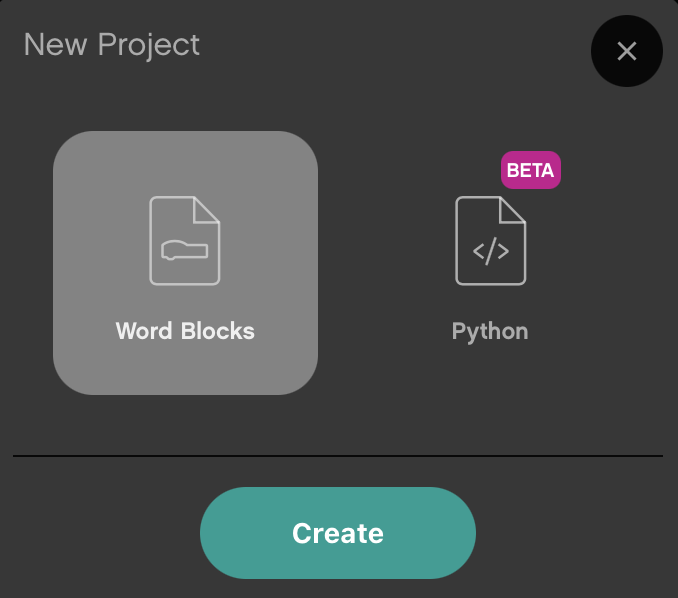Click the Word Blocks file icon
678x598 pixels.
(185, 240)
